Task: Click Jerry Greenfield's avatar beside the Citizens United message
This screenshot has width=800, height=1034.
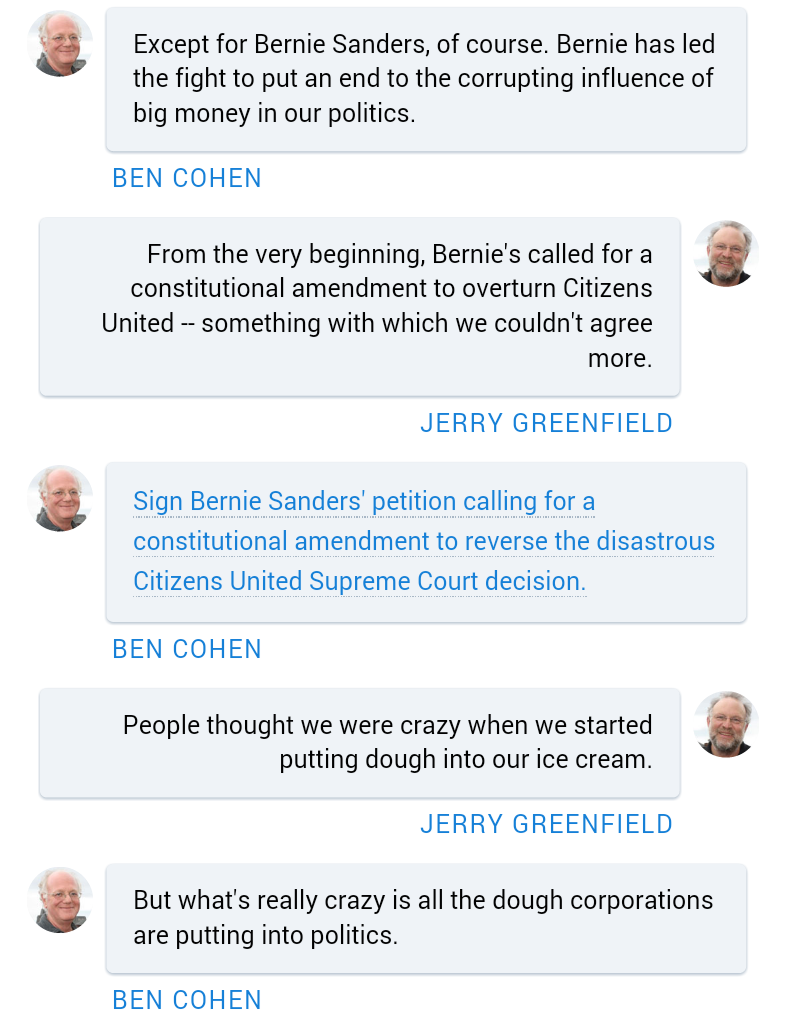Action: click(726, 254)
